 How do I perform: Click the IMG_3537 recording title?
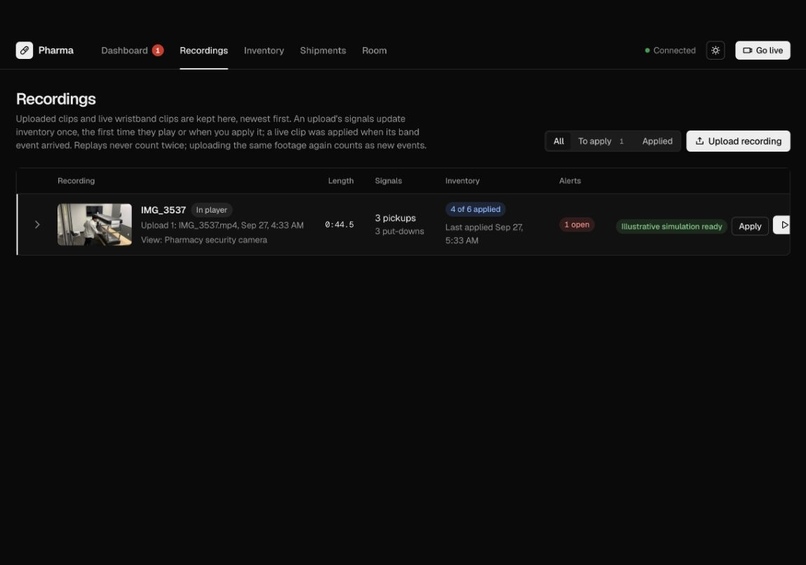163,210
